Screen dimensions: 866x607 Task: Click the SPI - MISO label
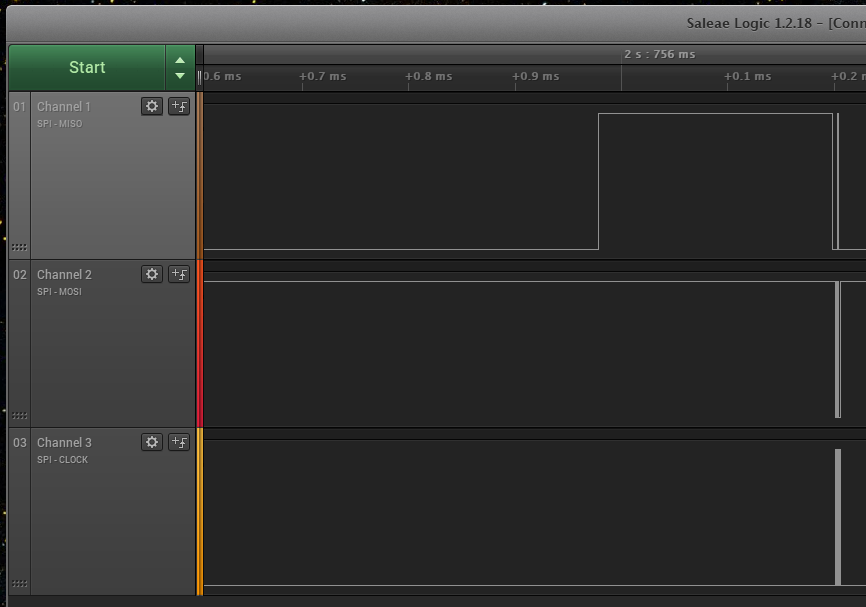coord(60,124)
